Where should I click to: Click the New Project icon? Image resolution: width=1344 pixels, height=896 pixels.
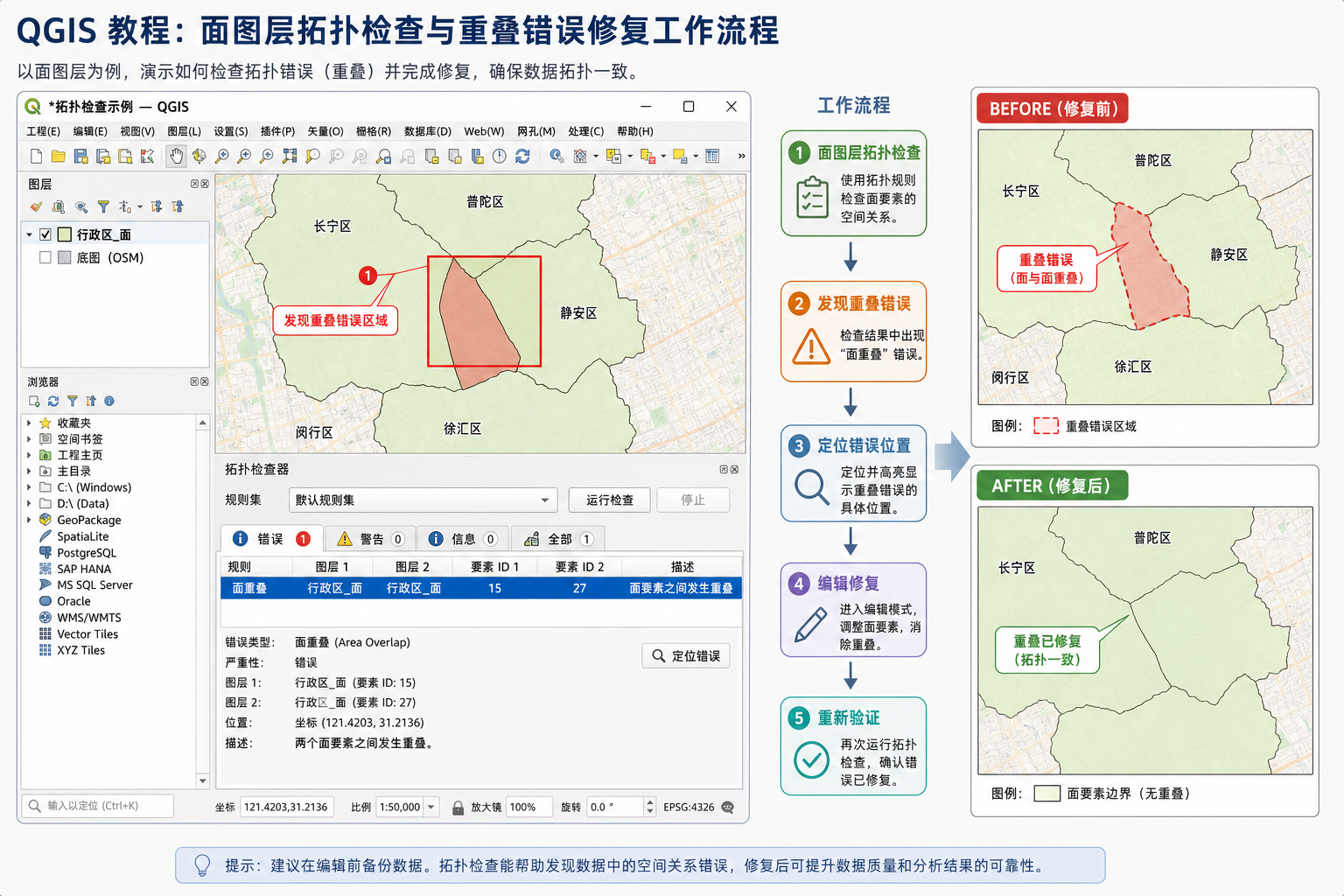pos(36,156)
